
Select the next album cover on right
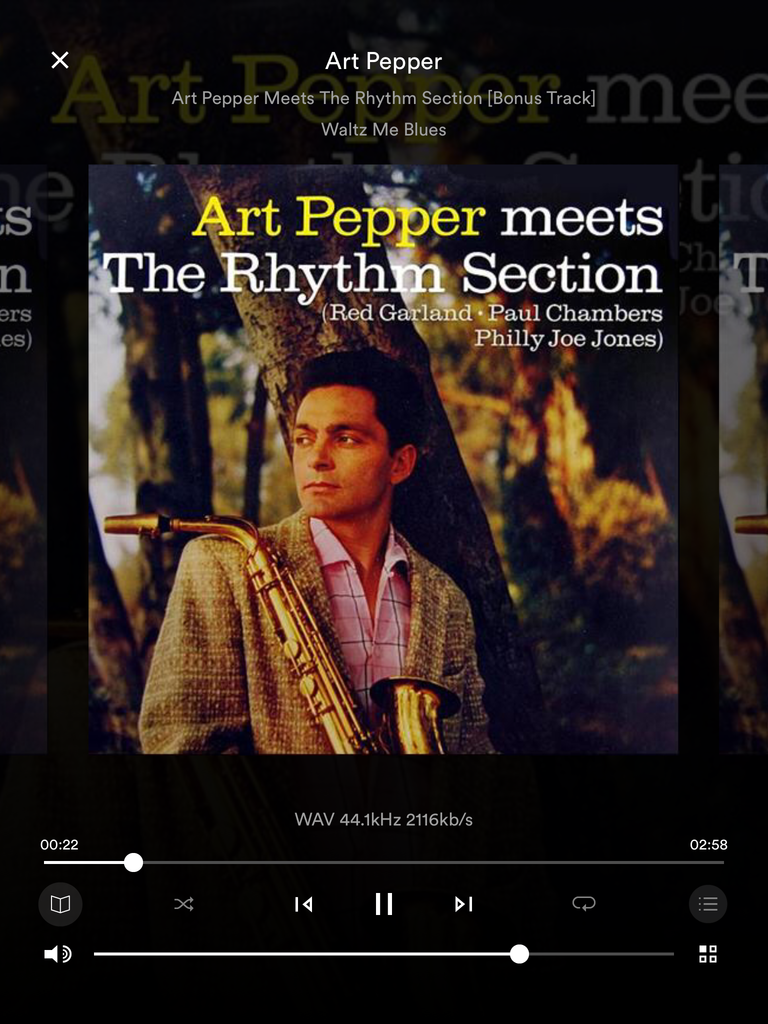pos(744,459)
